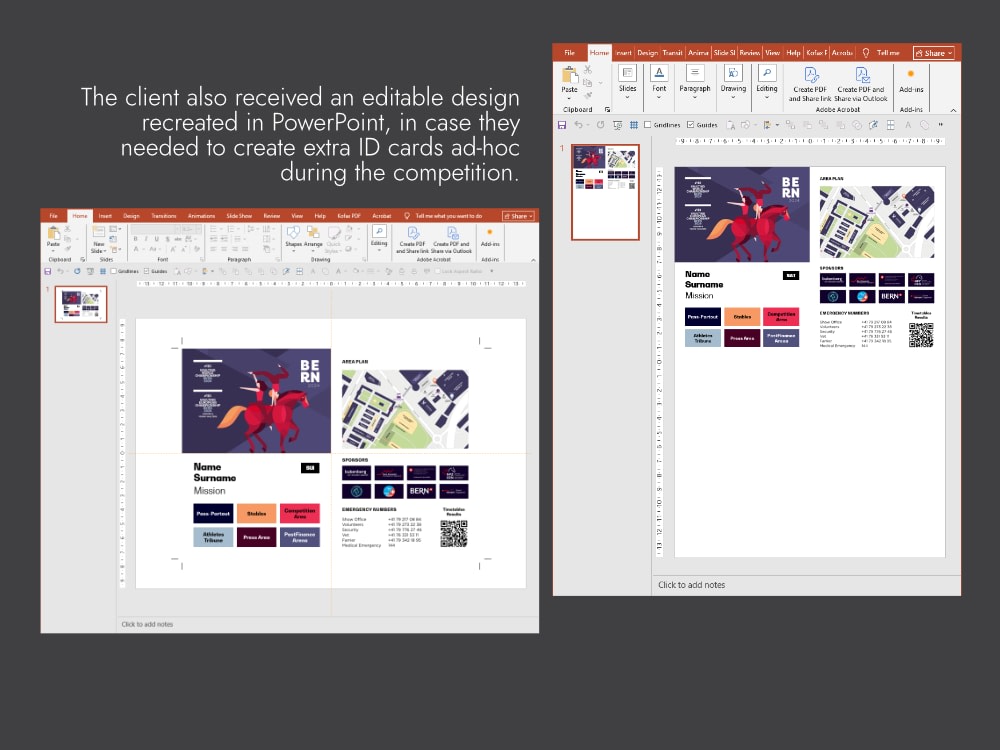This screenshot has width=1000, height=750.
Task: Click Format Painter icon in right window
Action: (x=588, y=95)
